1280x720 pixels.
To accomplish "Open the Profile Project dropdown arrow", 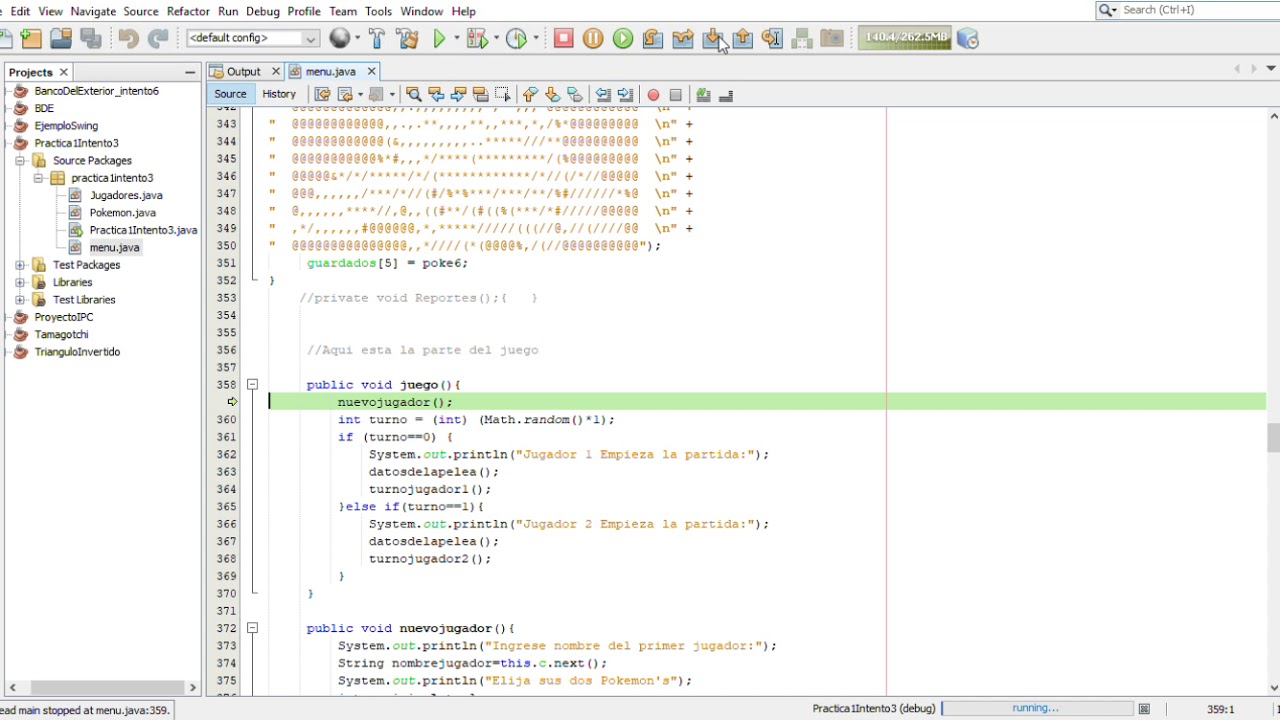I will coord(536,39).
